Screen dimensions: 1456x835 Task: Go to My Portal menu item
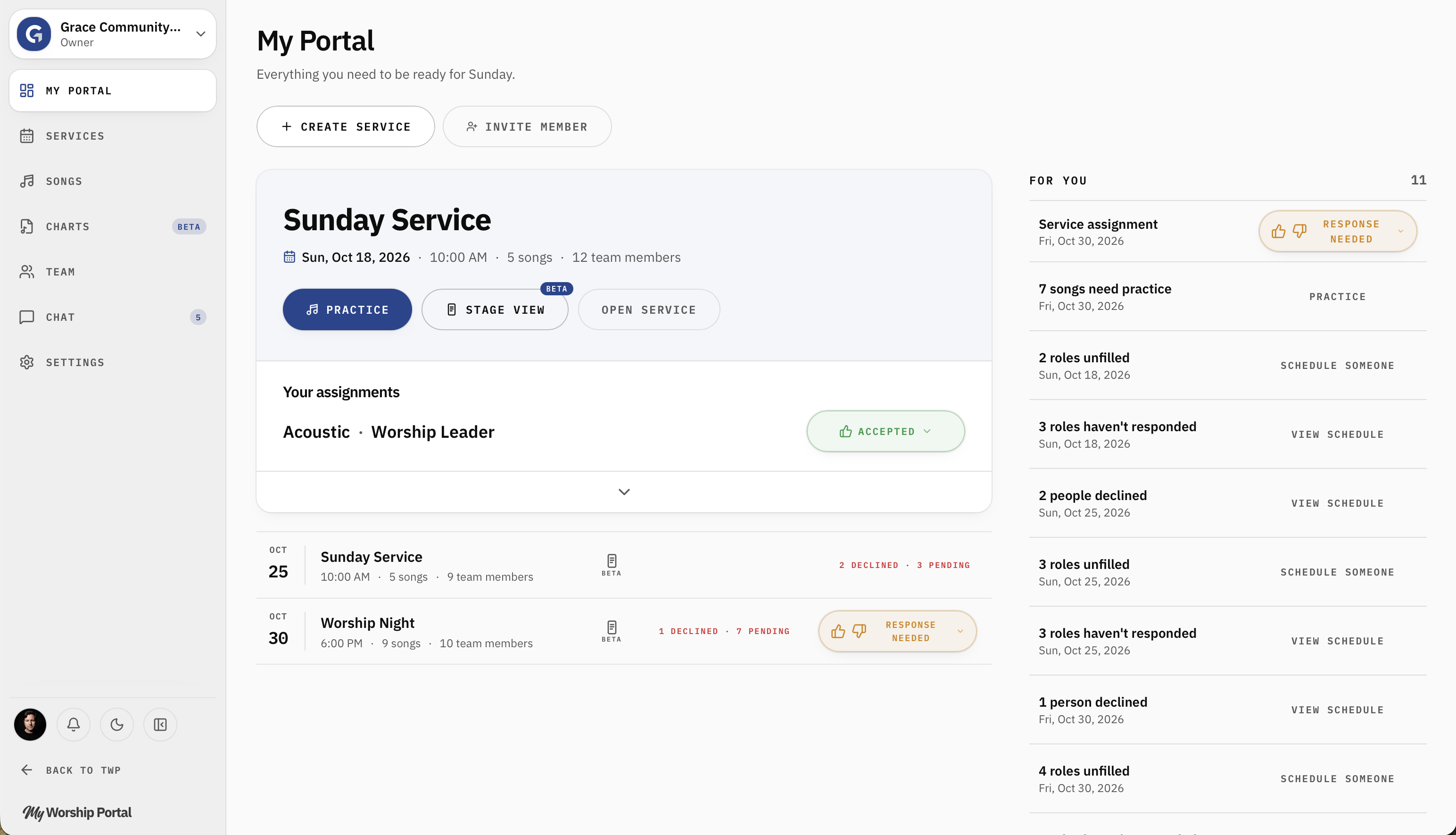[x=113, y=91]
